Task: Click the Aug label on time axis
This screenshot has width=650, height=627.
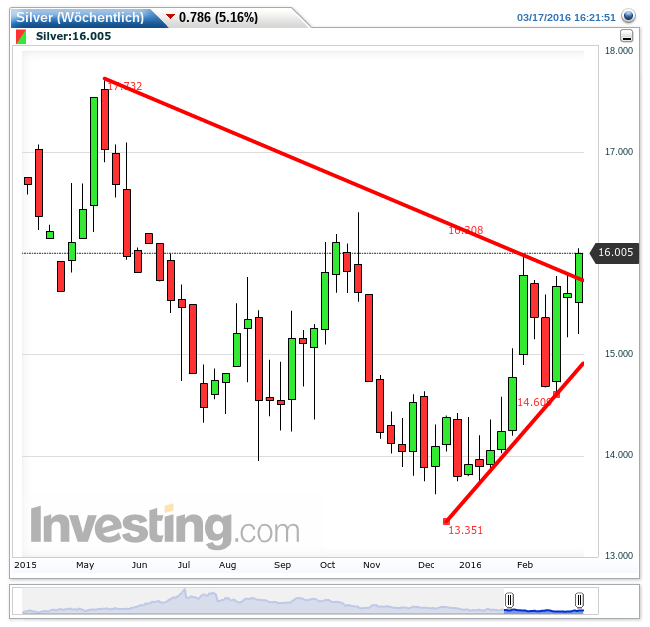Action: tap(227, 565)
